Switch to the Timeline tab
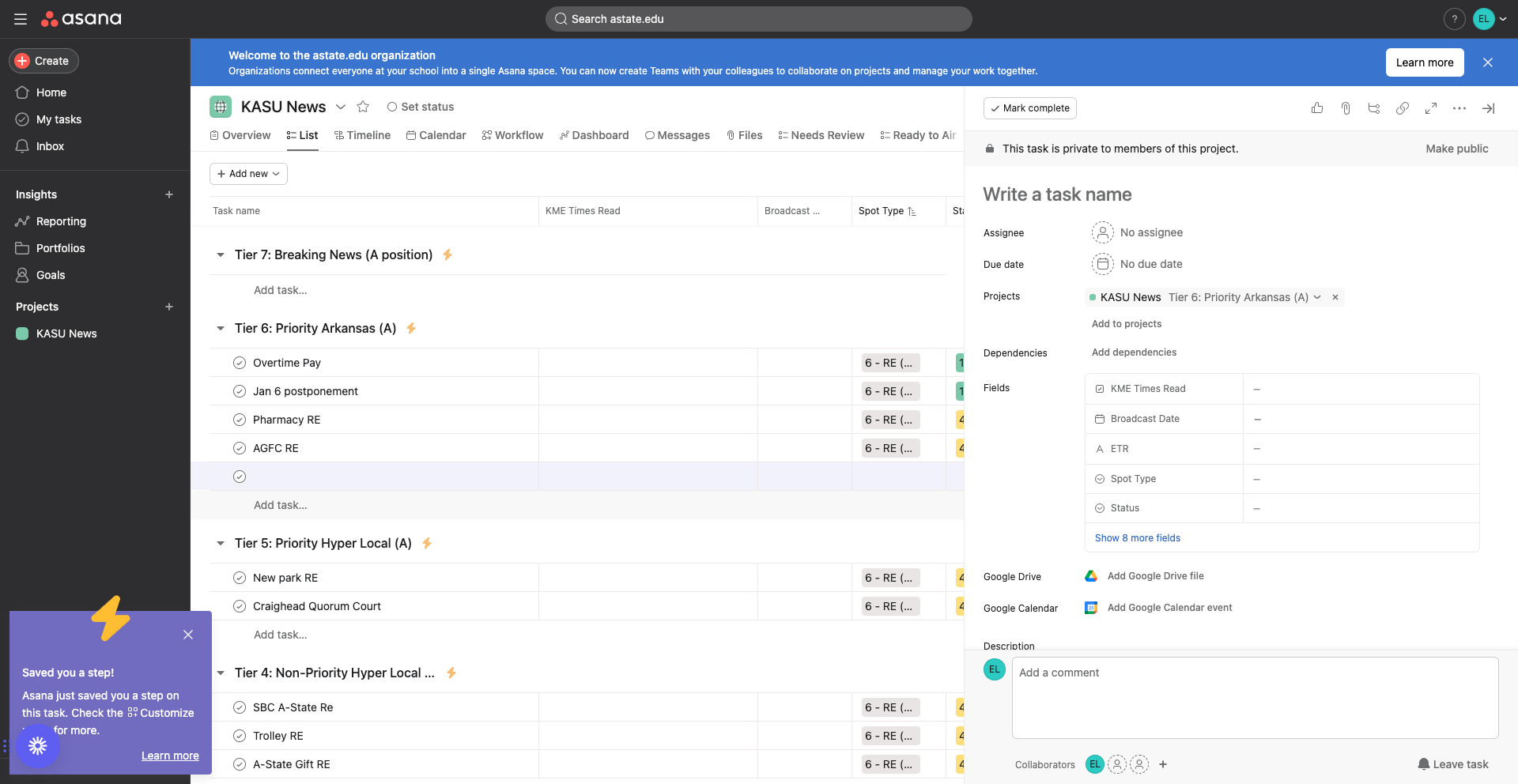 [362, 135]
